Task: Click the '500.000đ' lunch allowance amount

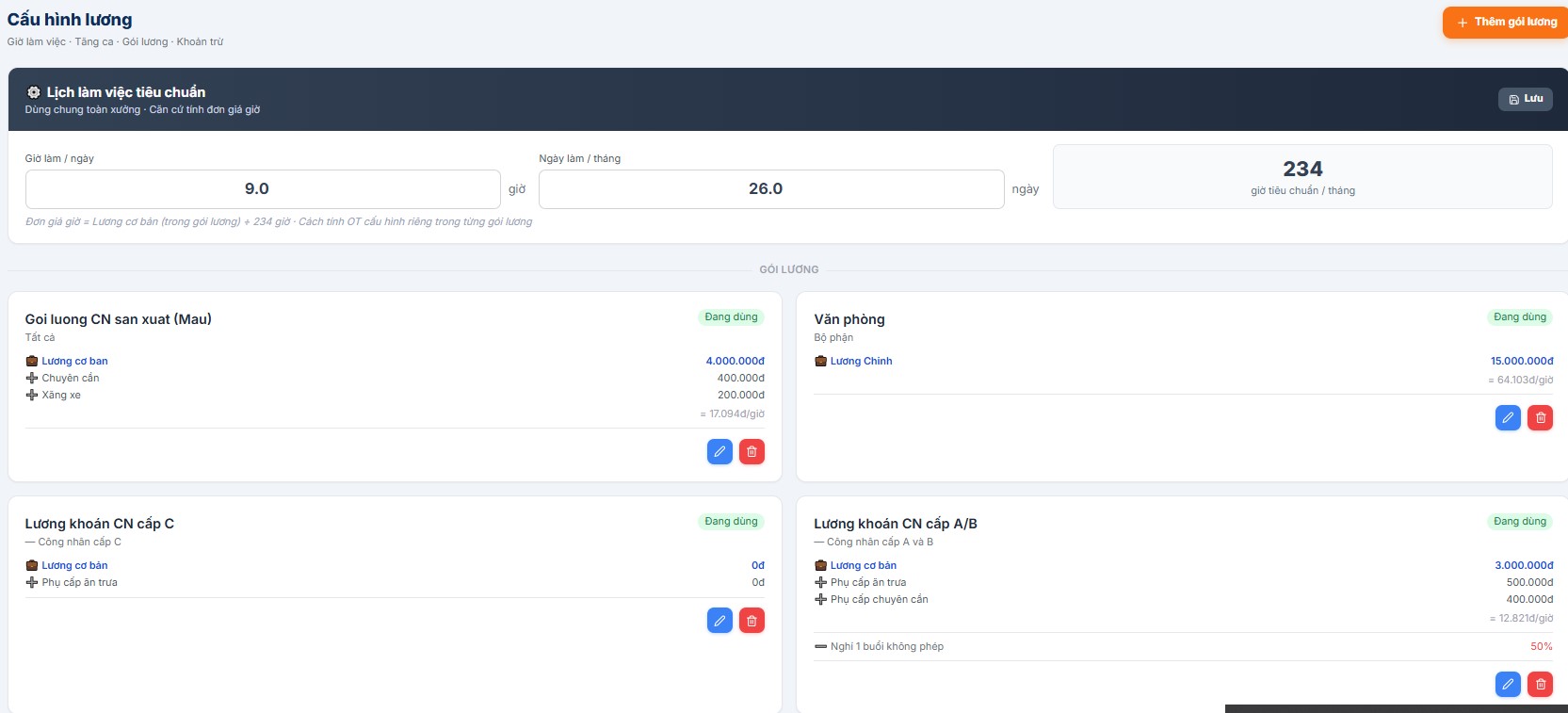Action: click(x=1529, y=582)
